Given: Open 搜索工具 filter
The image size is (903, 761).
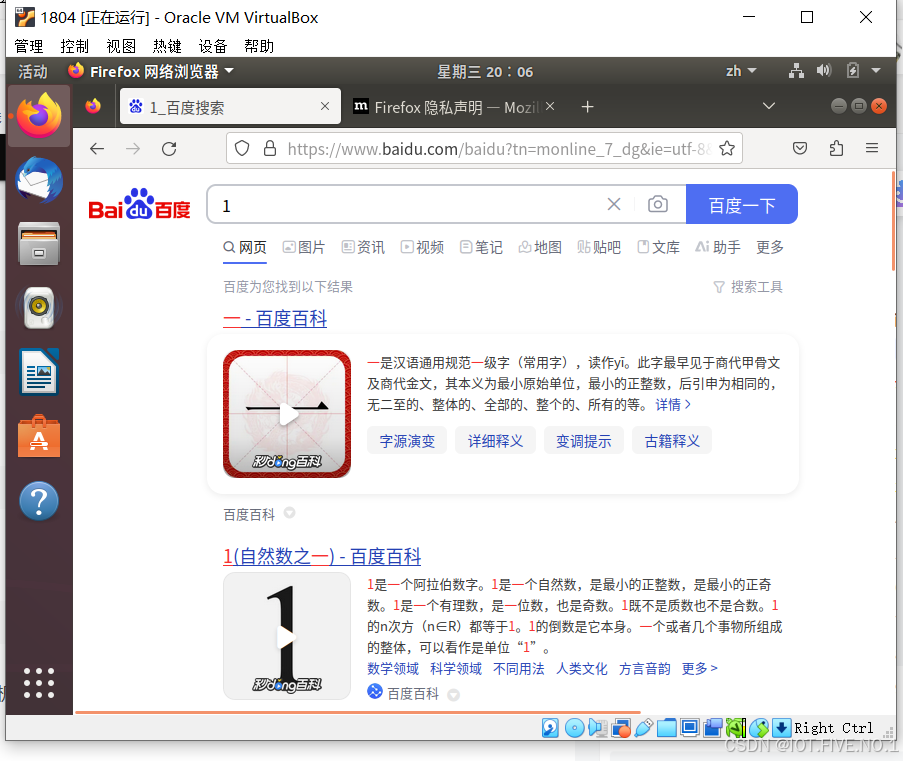Looking at the screenshot, I should [x=748, y=286].
